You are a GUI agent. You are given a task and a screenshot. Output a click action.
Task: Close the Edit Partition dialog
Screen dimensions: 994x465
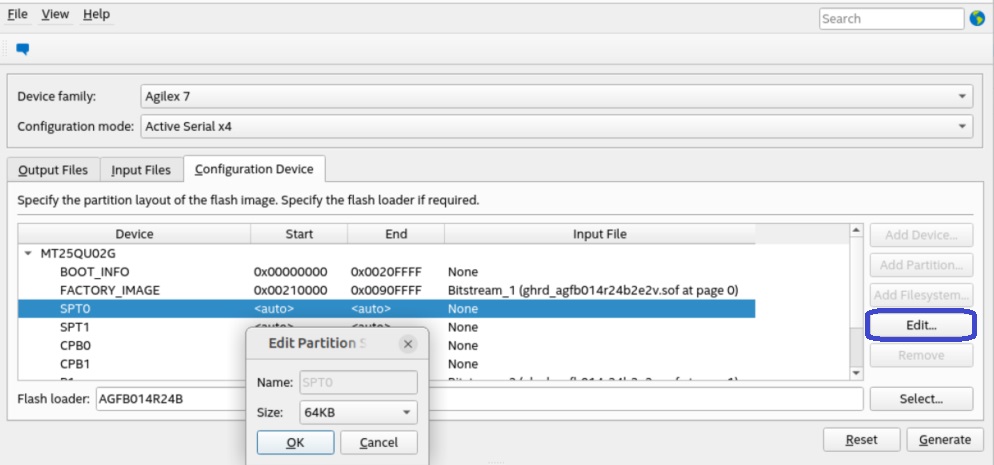[x=407, y=343]
